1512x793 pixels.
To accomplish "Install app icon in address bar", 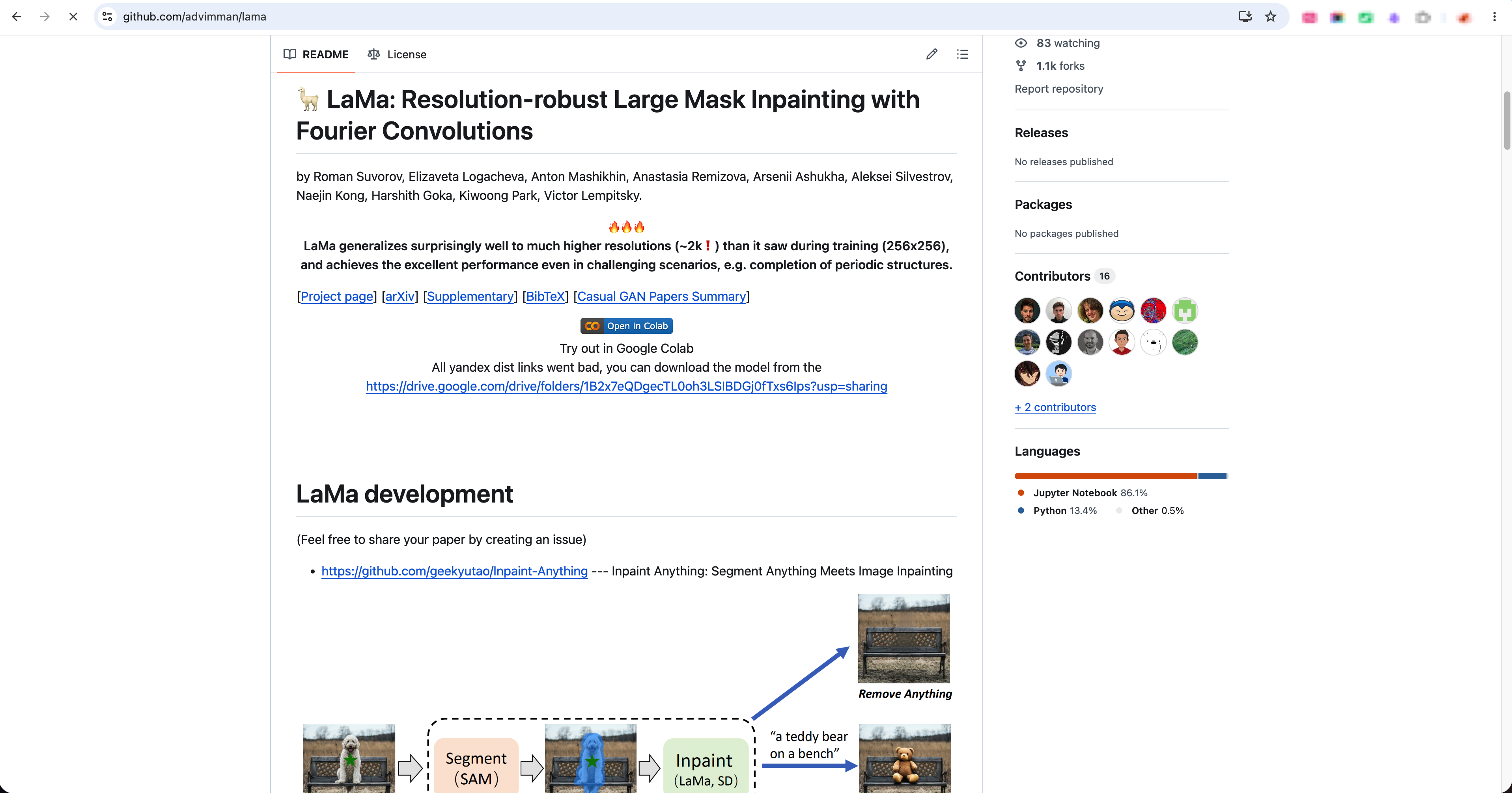I will pyautogui.click(x=1245, y=17).
